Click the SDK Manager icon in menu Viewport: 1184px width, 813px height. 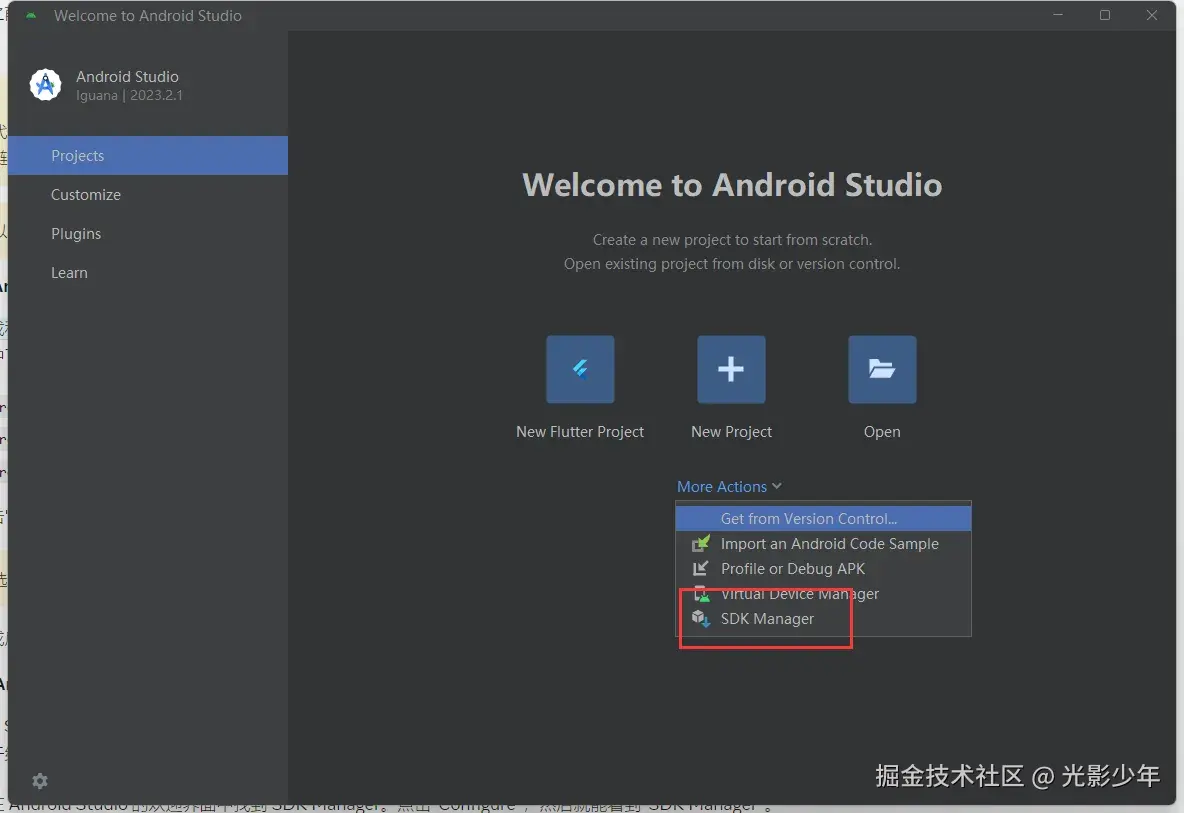click(x=701, y=619)
